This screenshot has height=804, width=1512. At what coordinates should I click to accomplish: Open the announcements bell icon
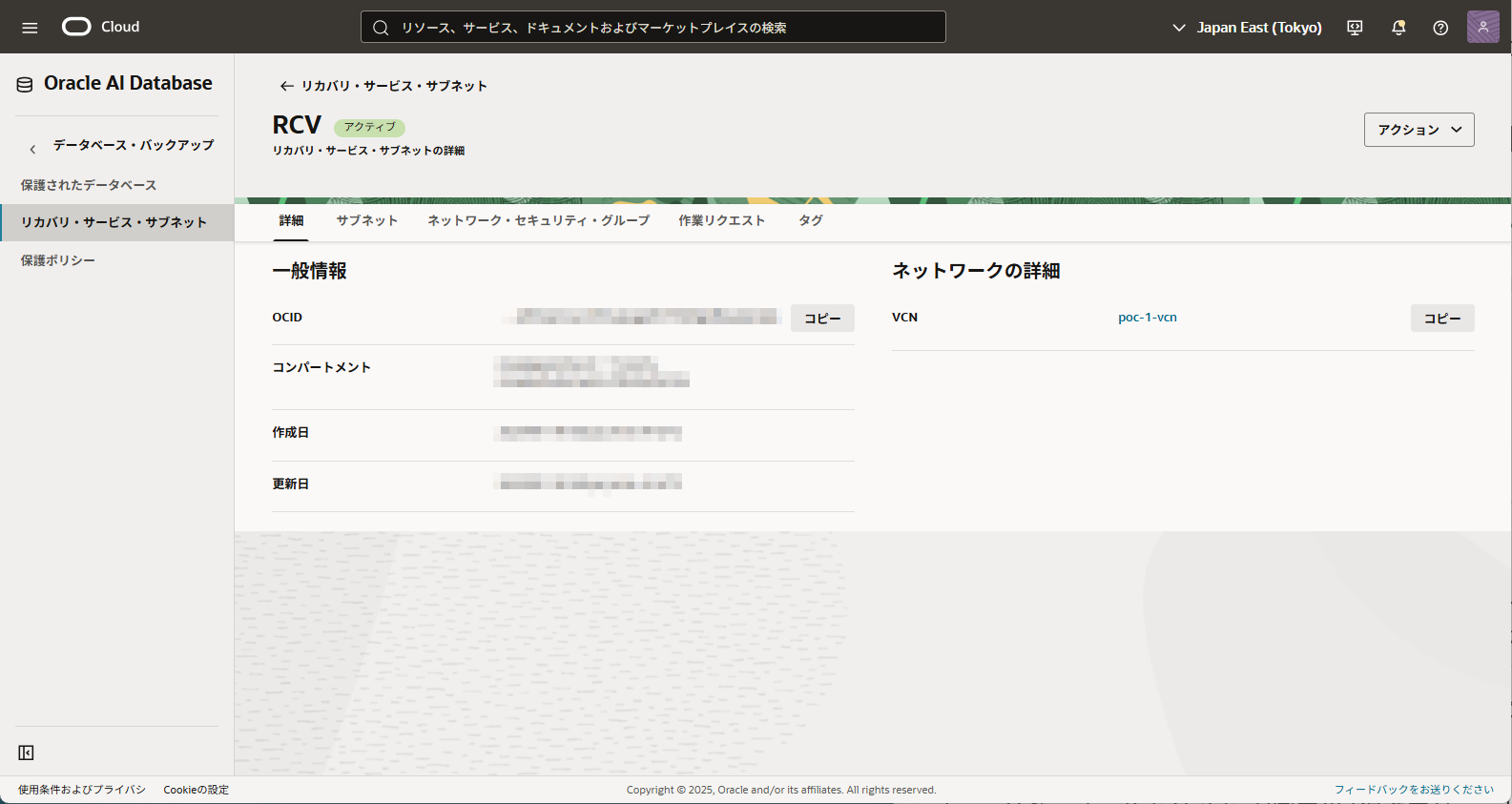click(1398, 28)
